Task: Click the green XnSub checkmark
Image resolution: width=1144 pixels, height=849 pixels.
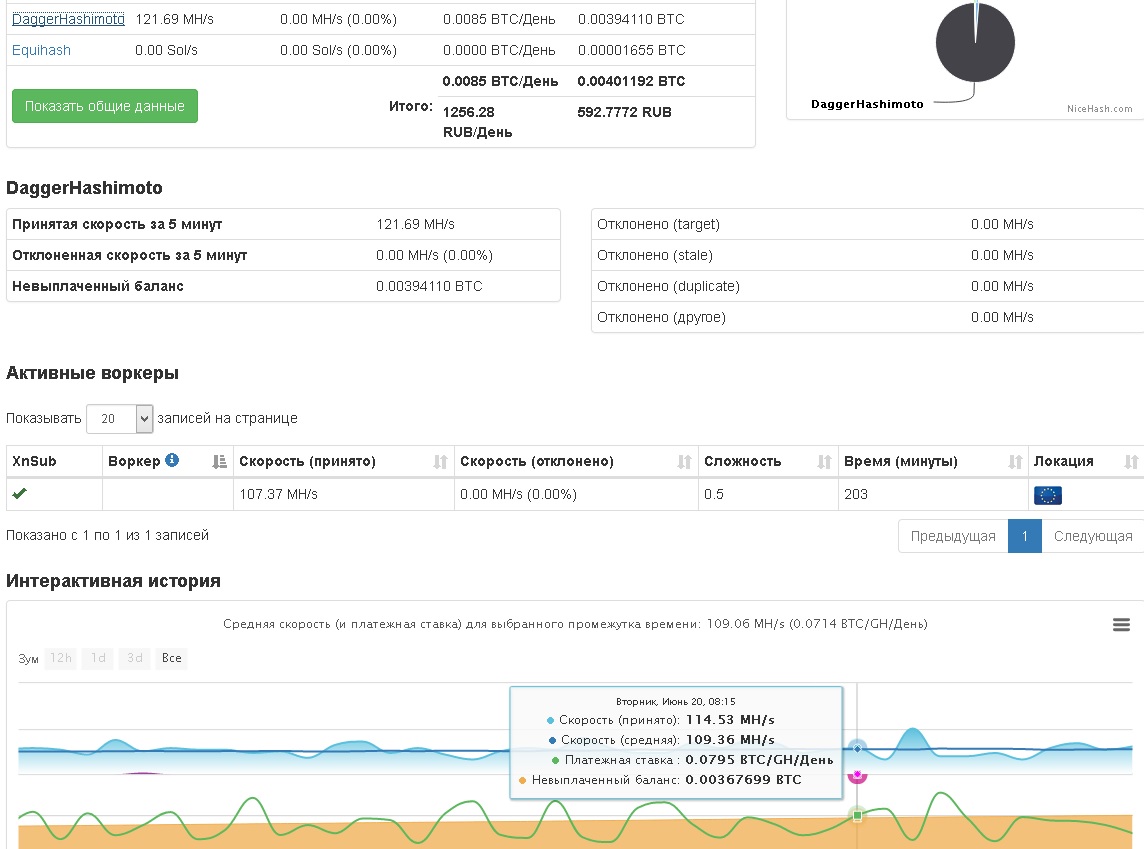Action: [x=19, y=494]
